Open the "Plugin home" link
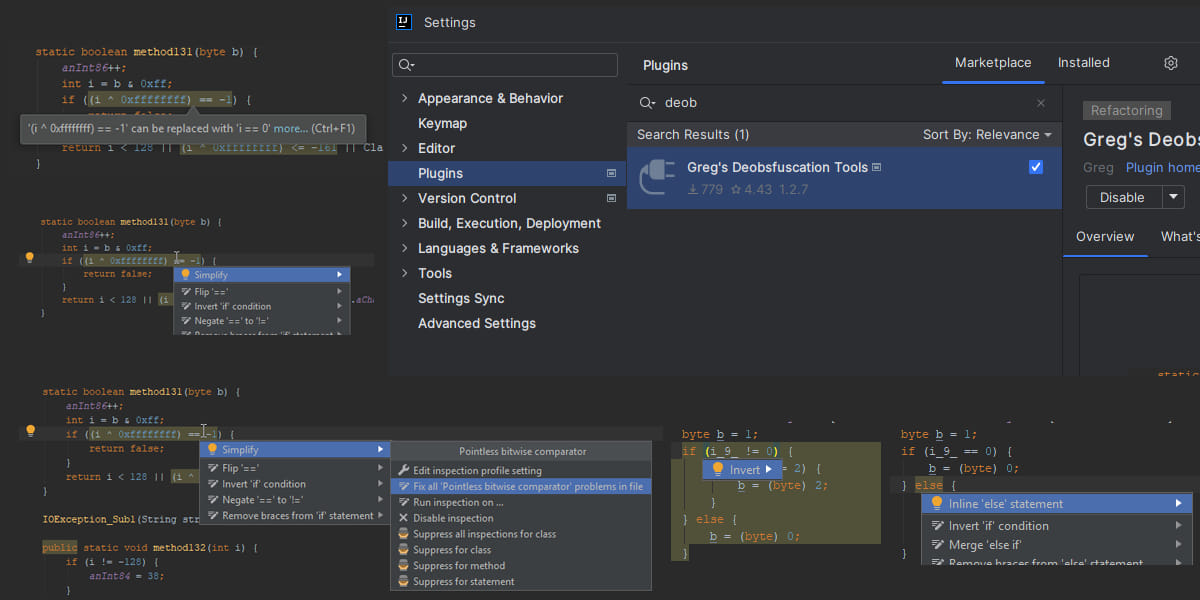The width and height of the screenshot is (1200, 600). tap(1161, 167)
